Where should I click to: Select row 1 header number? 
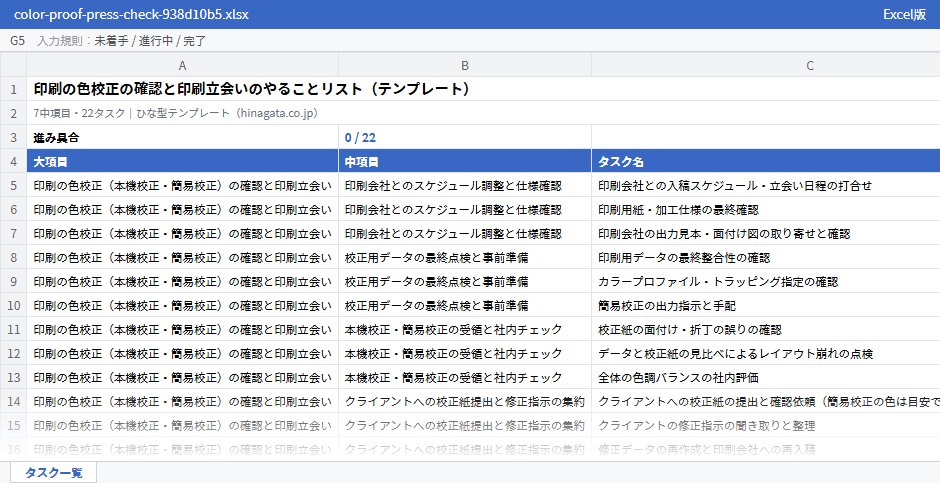pos(13,89)
